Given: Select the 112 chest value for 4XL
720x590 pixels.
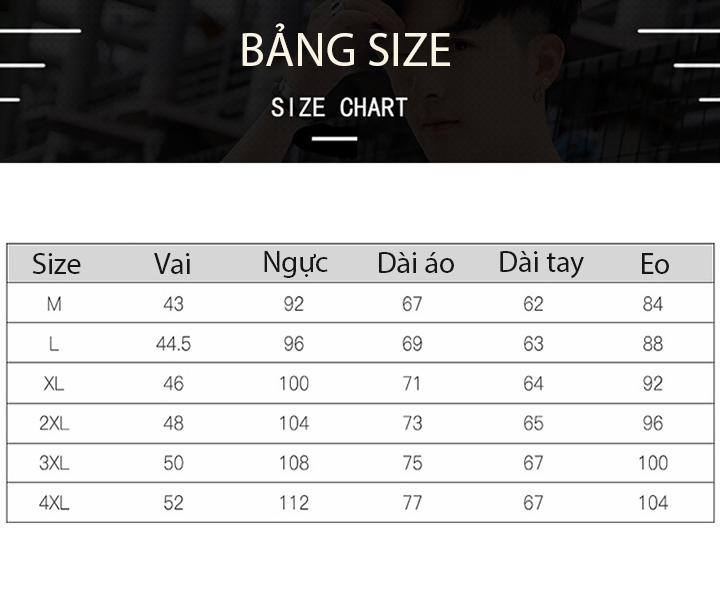Looking at the screenshot, I should pos(293,504).
